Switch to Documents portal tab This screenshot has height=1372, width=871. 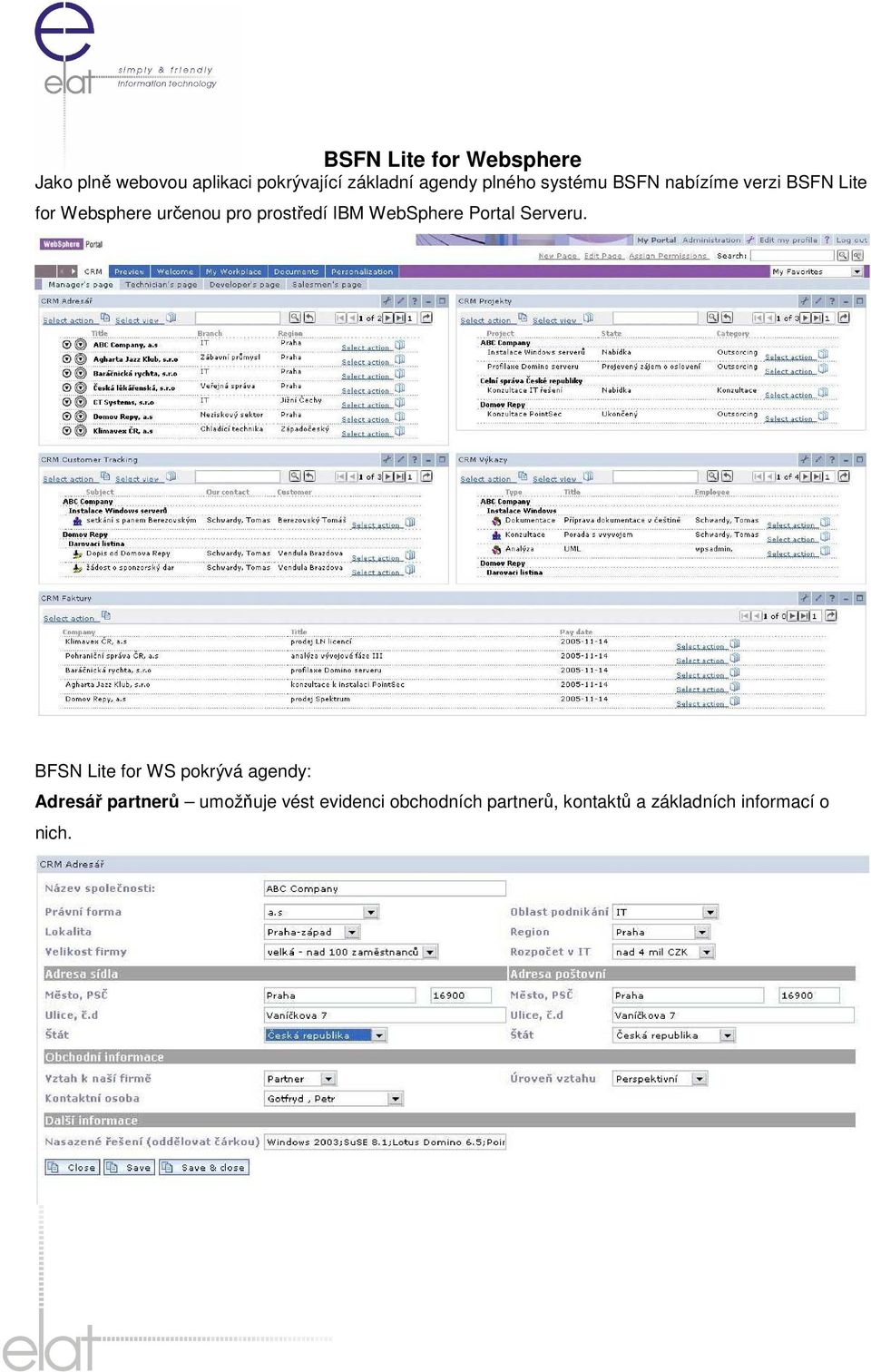(x=296, y=271)
